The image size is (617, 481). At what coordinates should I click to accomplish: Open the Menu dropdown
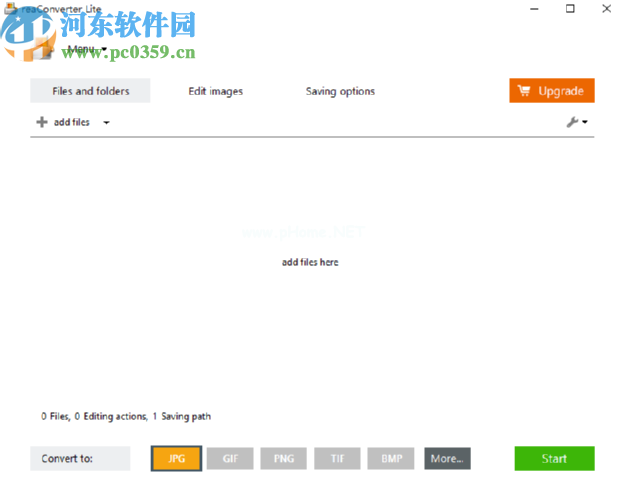[x=86, y=49]
